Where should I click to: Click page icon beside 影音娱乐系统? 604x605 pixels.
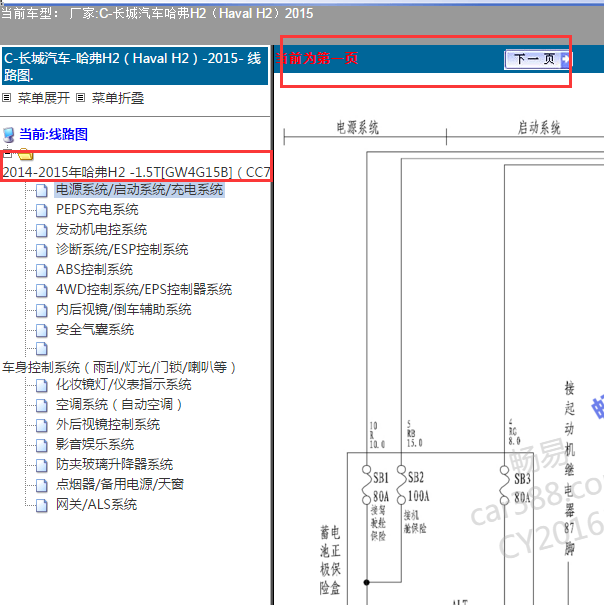pos(42,446)
